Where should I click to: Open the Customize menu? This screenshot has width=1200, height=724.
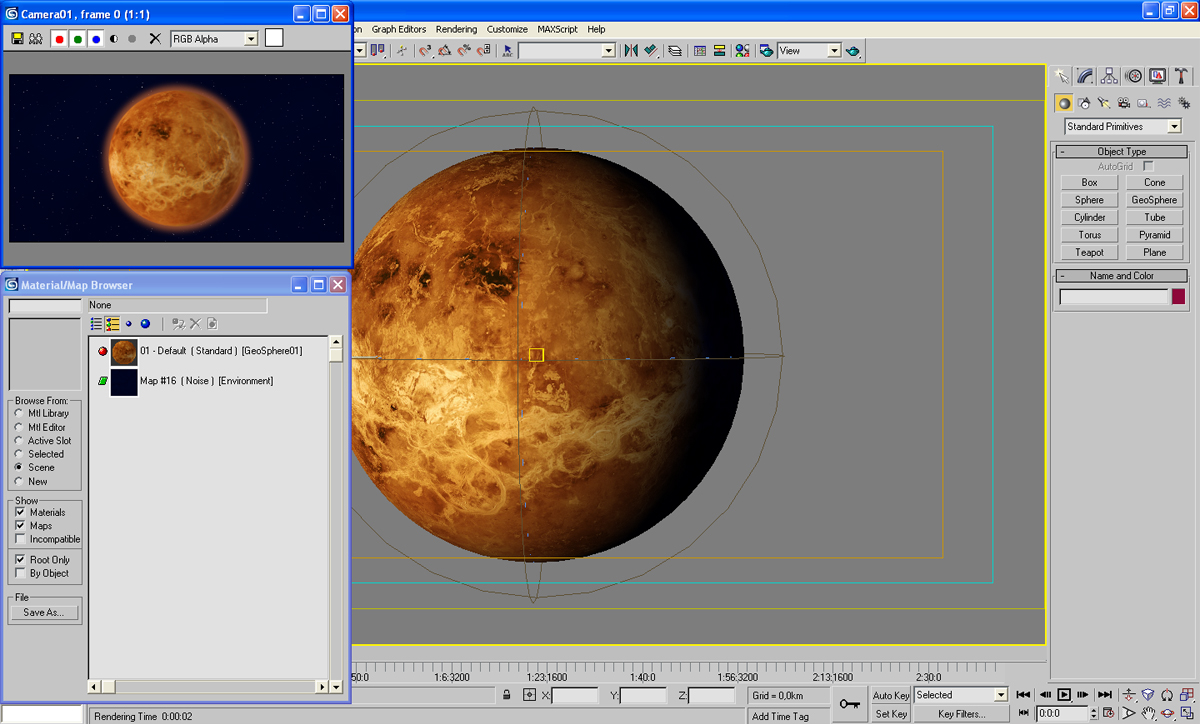coord(507,29)
